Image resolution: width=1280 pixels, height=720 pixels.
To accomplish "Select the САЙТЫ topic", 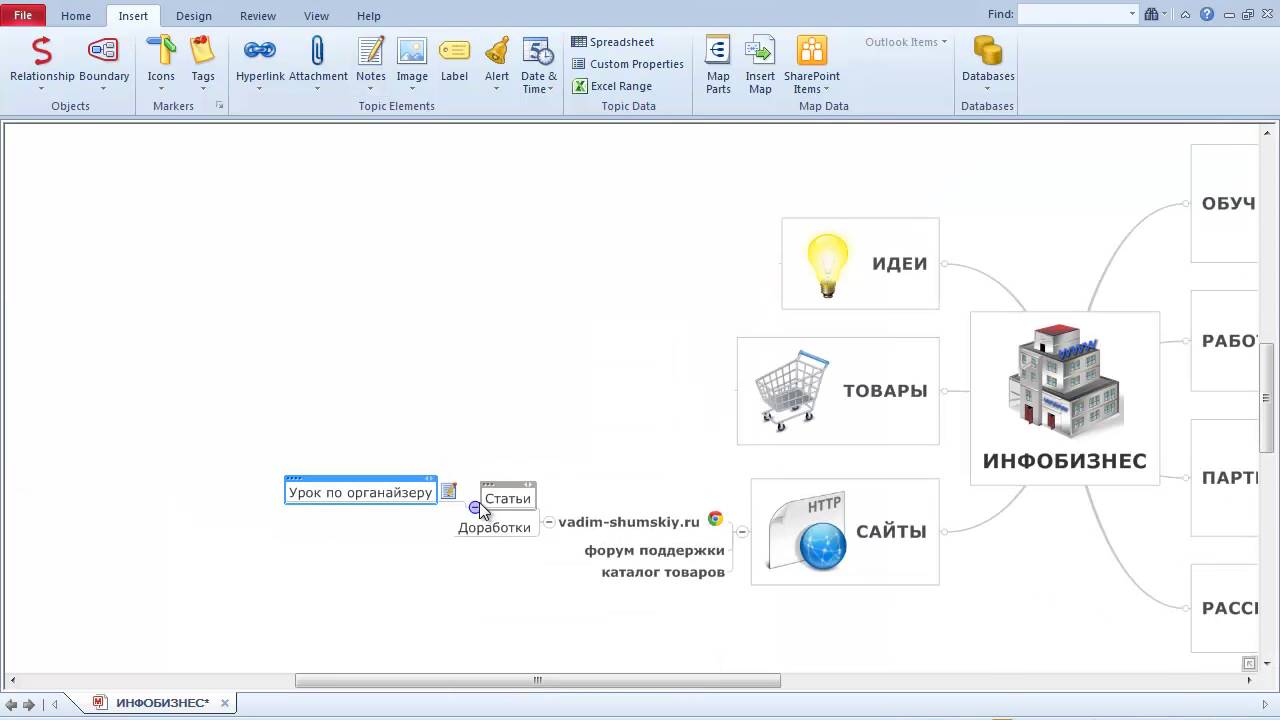I will coord(845,532).
